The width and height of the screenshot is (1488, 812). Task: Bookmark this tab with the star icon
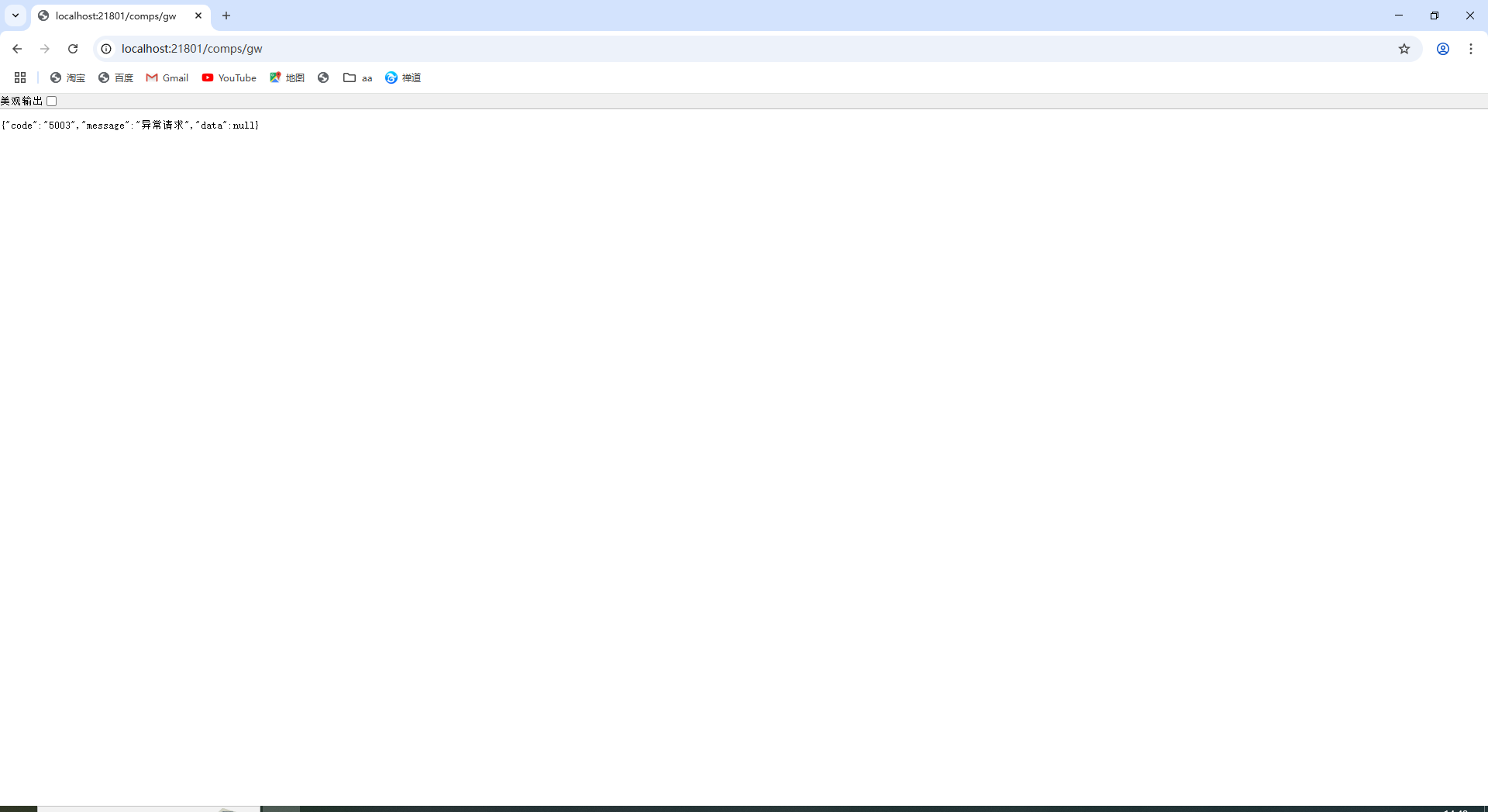point(1404,49)
